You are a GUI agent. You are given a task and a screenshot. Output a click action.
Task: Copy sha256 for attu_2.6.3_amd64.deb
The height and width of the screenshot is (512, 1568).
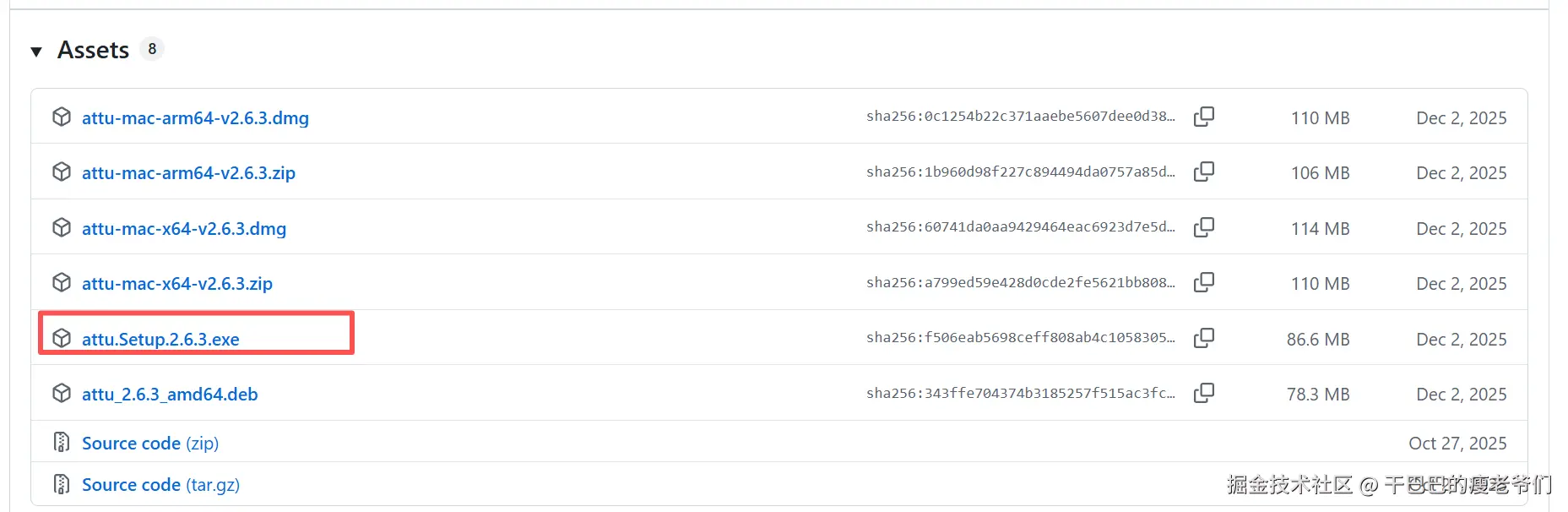[1204, 393]
